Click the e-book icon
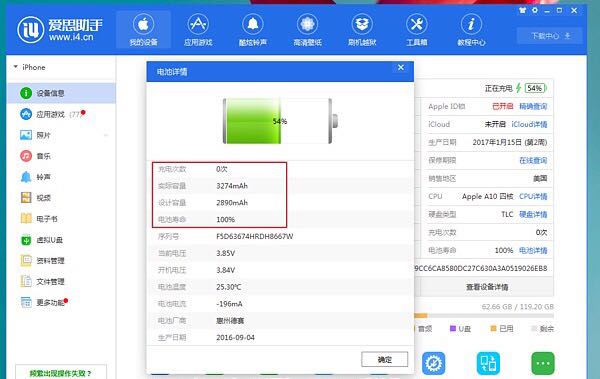The image size is (600, 379). [26, 219]
